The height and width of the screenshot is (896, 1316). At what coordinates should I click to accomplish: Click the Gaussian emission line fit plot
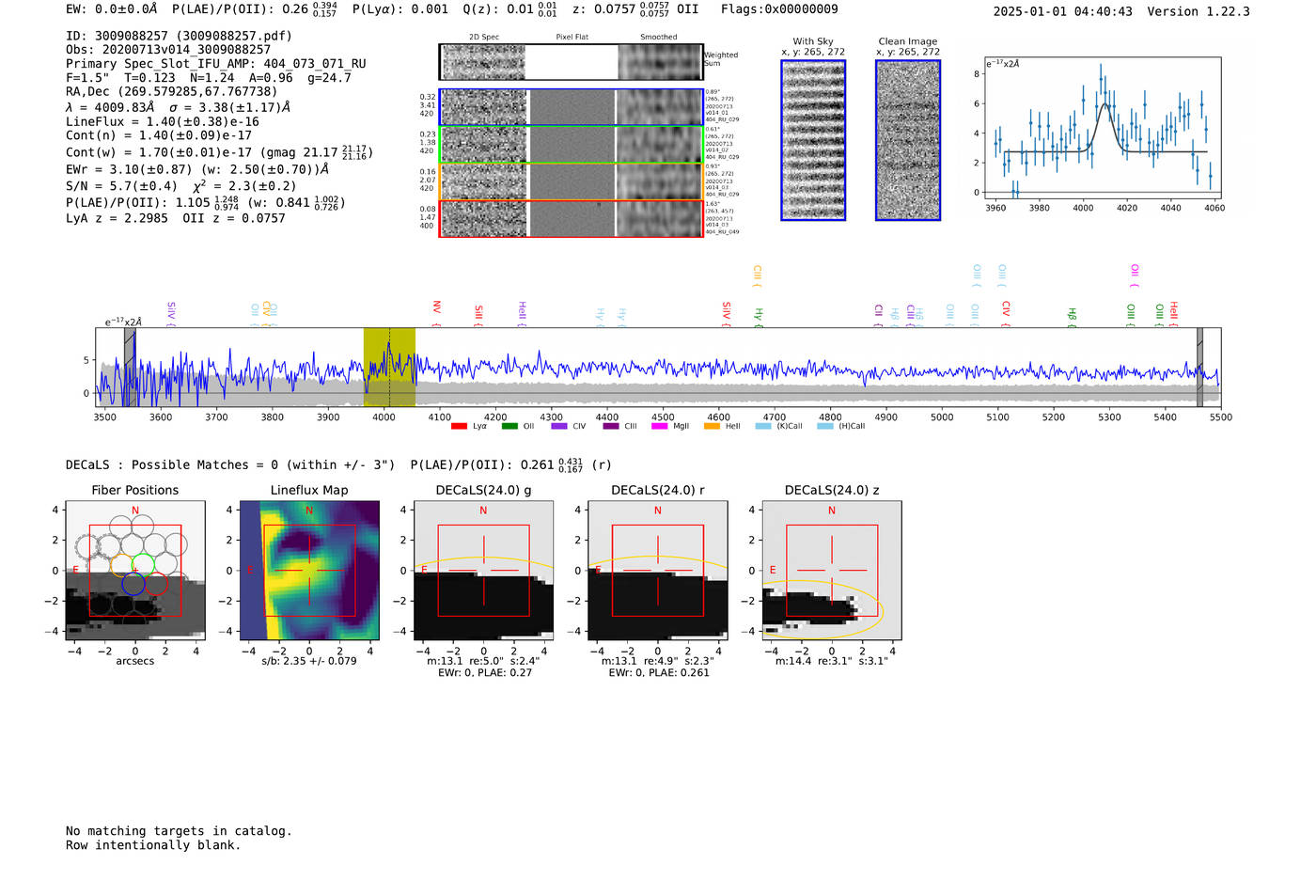coord(1102,129)
